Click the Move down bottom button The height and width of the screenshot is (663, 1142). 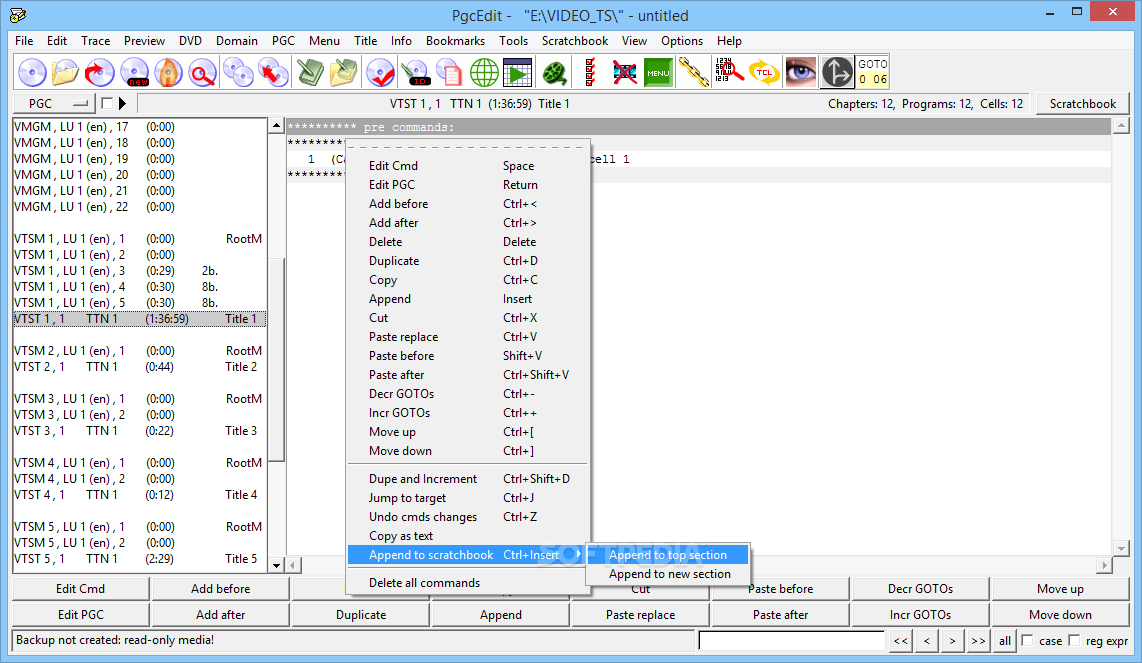point(1060,615)
